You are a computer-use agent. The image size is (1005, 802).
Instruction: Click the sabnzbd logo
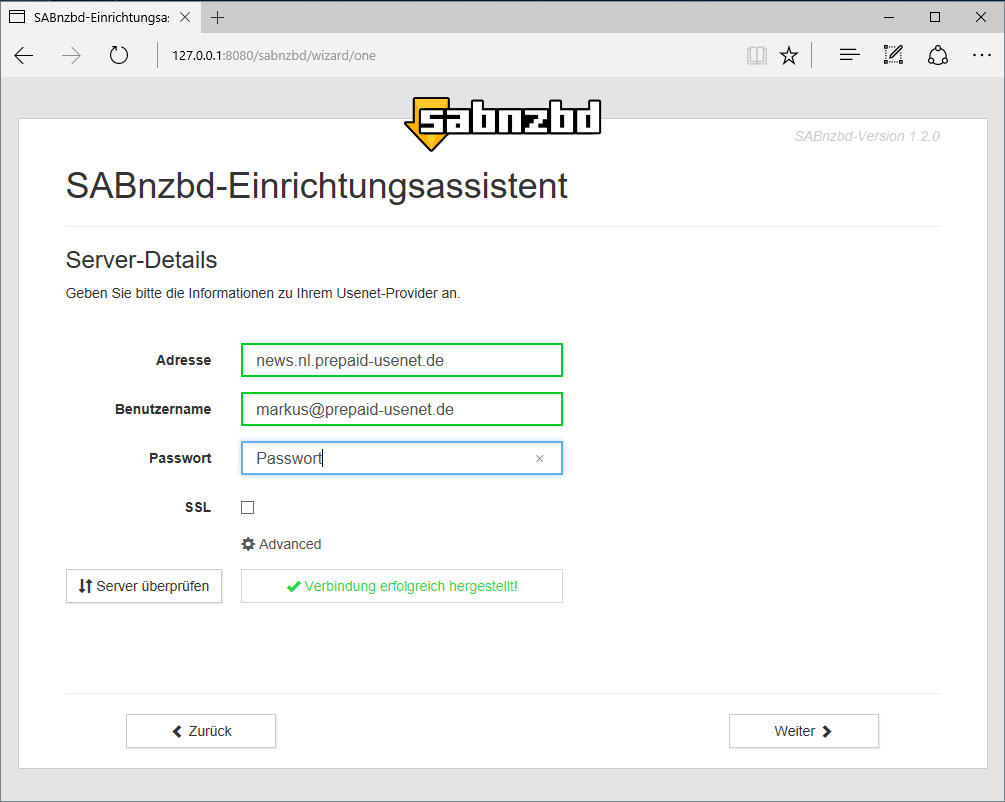coord(503,123)
